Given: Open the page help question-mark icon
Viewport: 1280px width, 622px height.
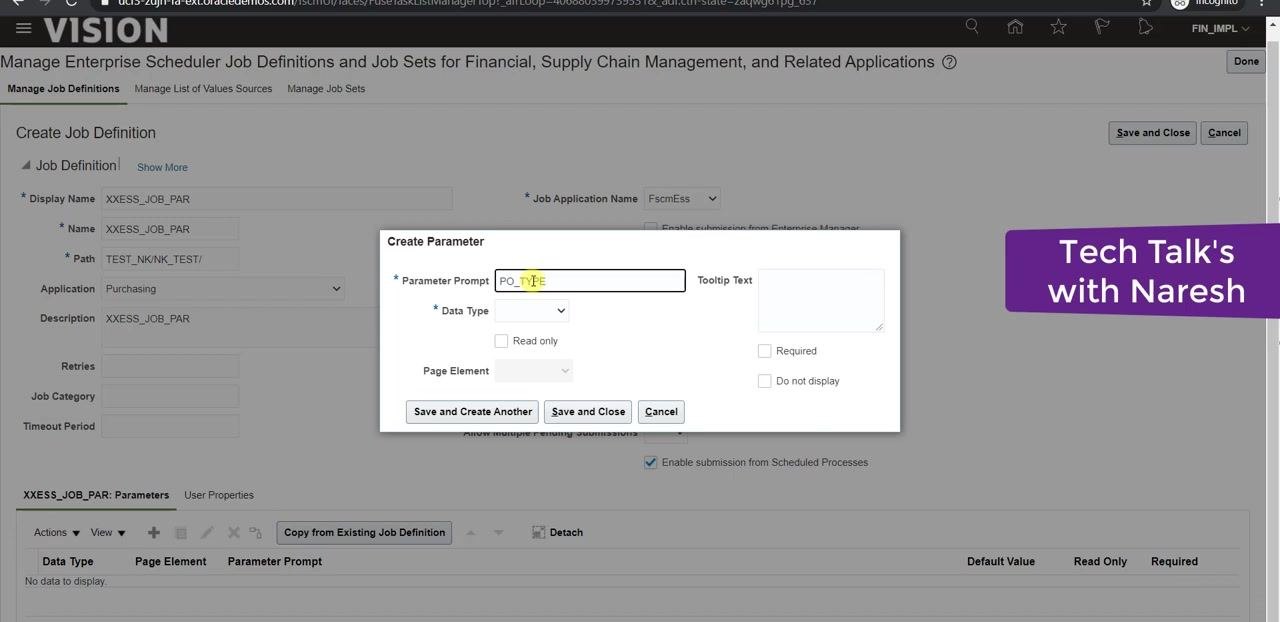Looking at the screenshot, I should click(950, 62).
